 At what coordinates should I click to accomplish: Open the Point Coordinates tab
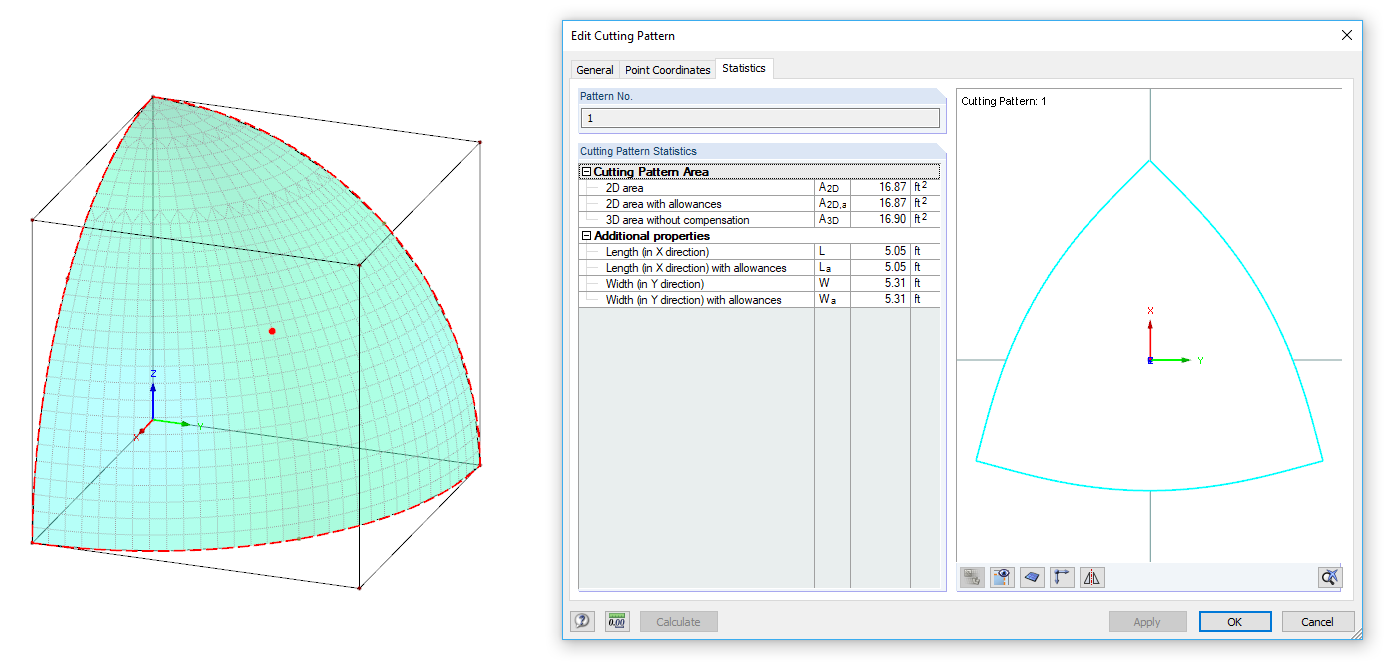(x=667, y=70)
